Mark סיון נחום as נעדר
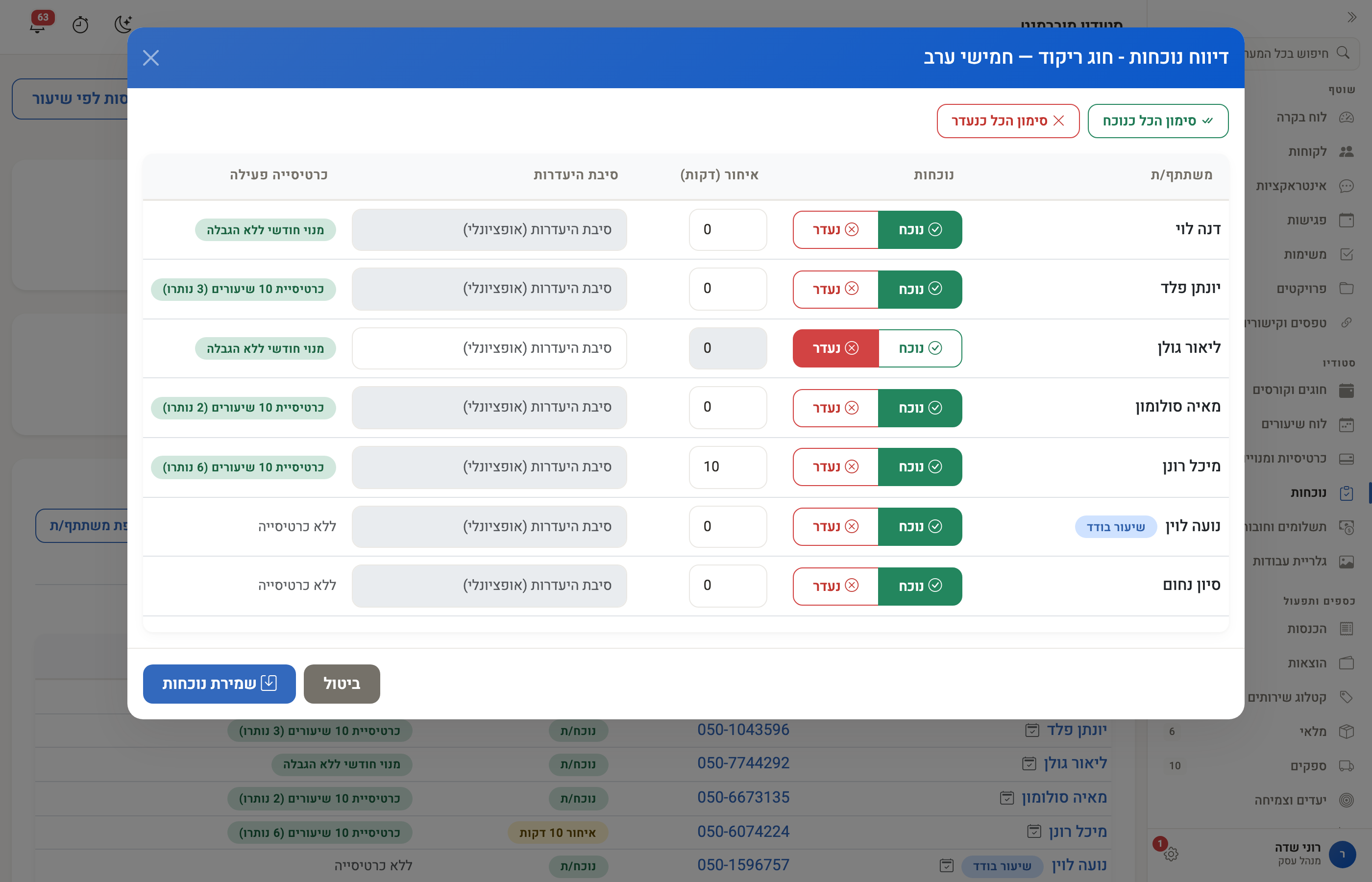The image size is (1372, 882). [x=835, y=586]
